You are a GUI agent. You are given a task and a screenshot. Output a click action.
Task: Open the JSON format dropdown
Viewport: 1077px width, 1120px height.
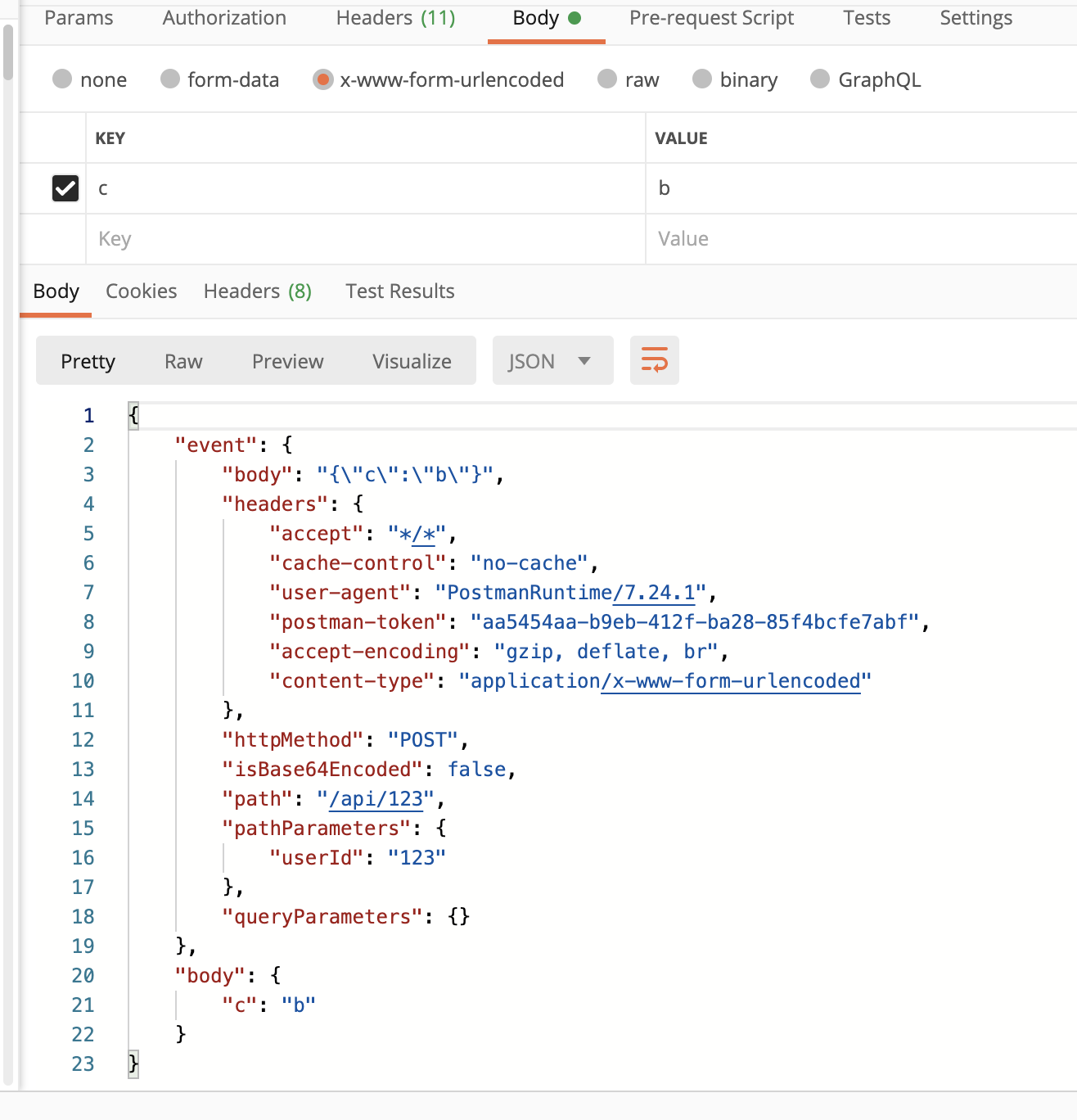point(552,361)
